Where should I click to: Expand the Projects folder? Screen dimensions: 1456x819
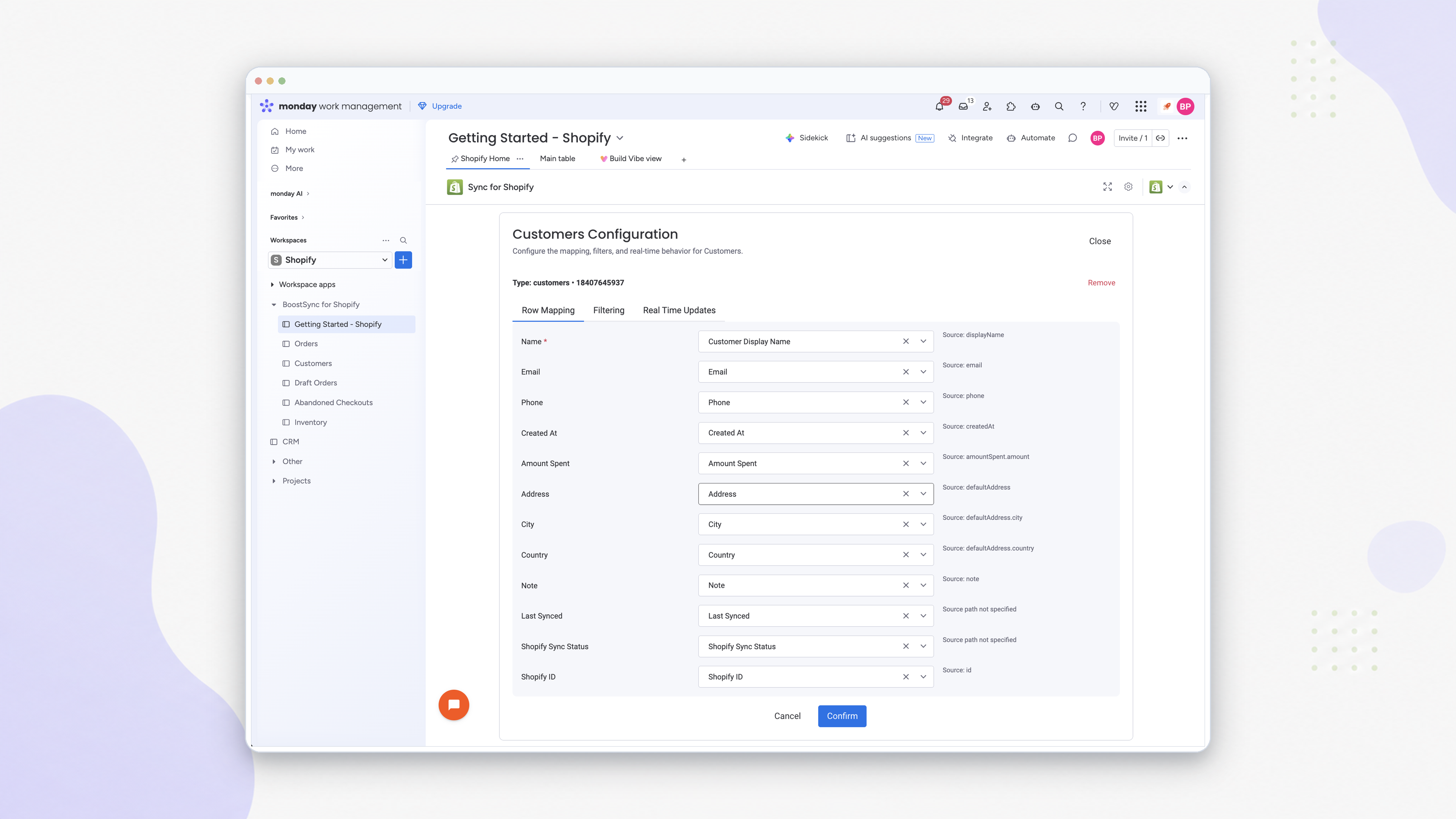tap(274, 481)
